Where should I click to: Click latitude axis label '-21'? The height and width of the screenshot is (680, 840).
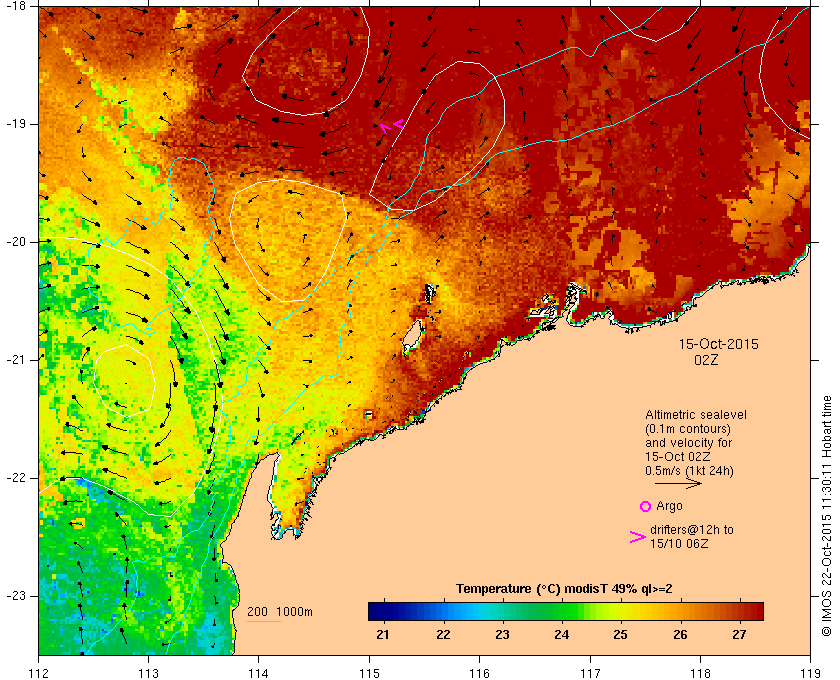pos(14,360)
